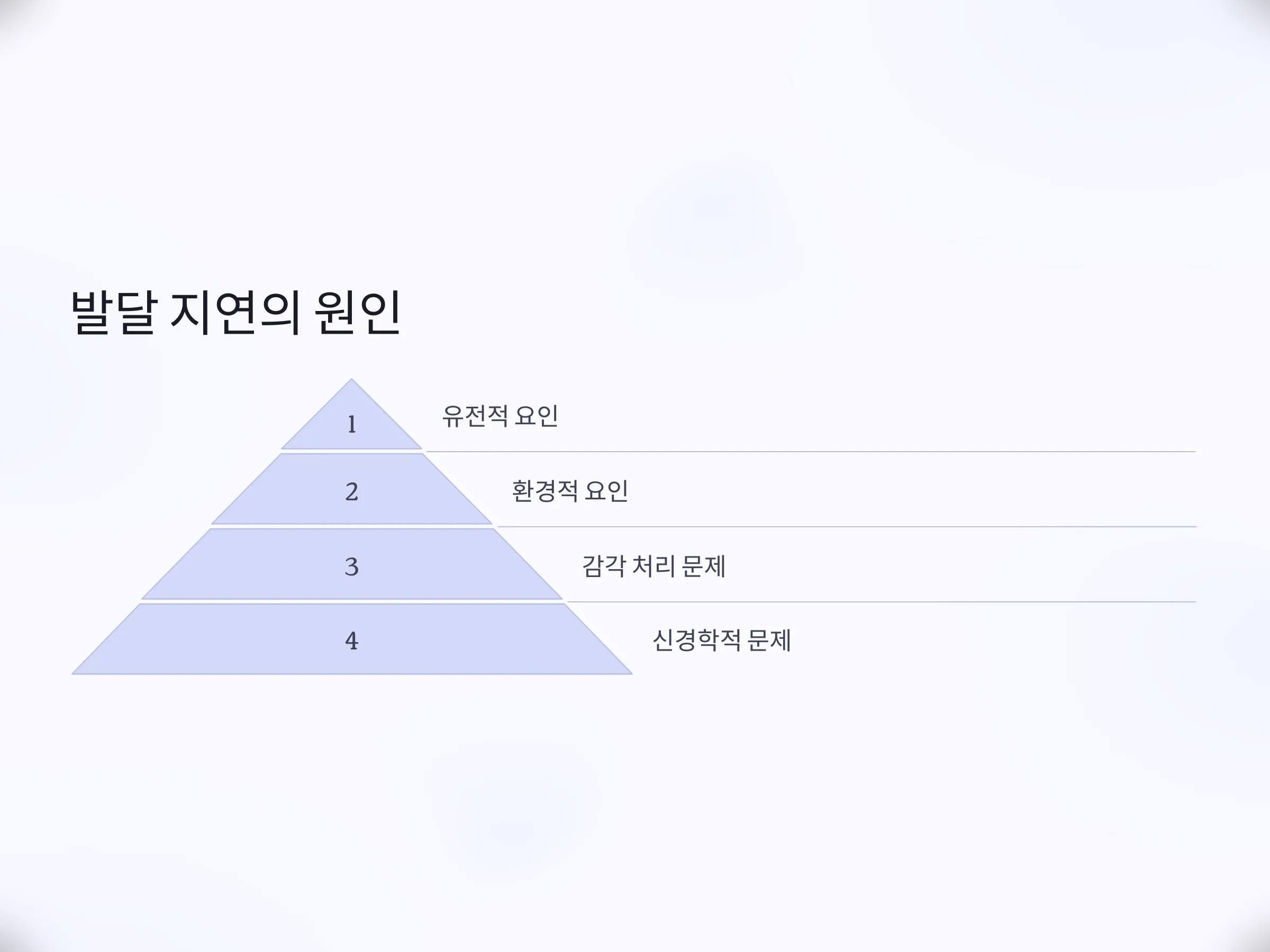Select the bottom pyramid tier shape
The width and height of the screenshot is (1270, 952).
pyautogui.click(x=351, y=639)
